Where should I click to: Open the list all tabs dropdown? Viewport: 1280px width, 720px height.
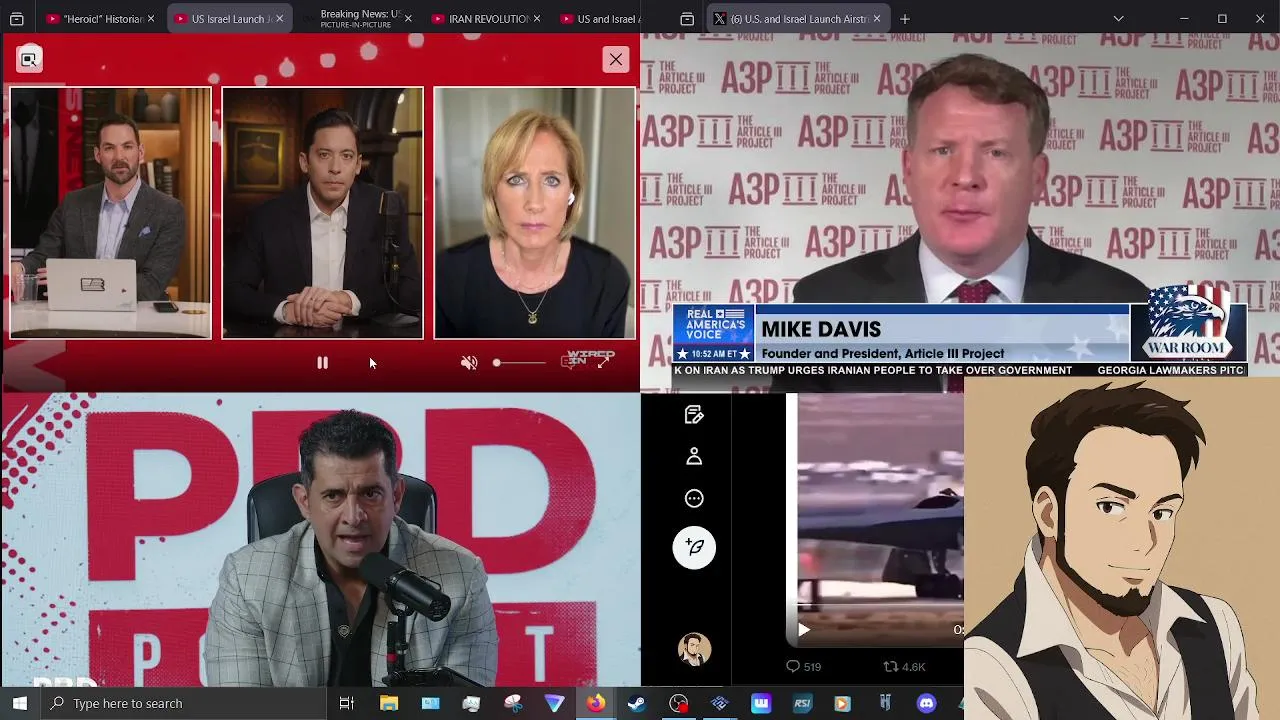click(x=1118, y=19)
